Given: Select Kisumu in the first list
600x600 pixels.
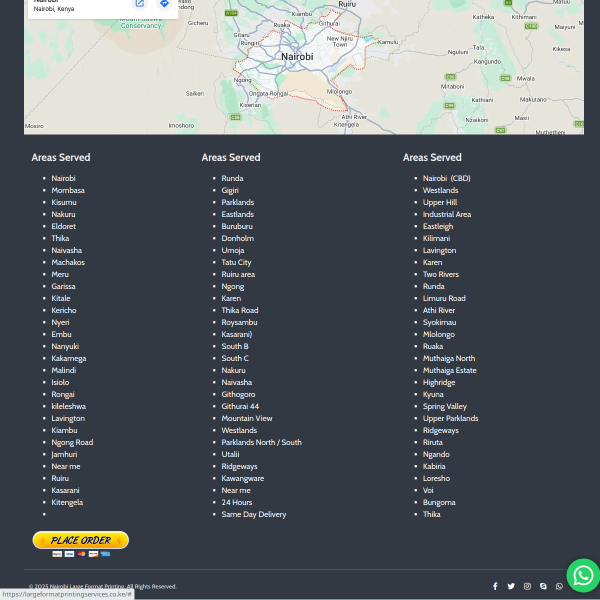Looking at the screenshot, I should click(64, 202).
